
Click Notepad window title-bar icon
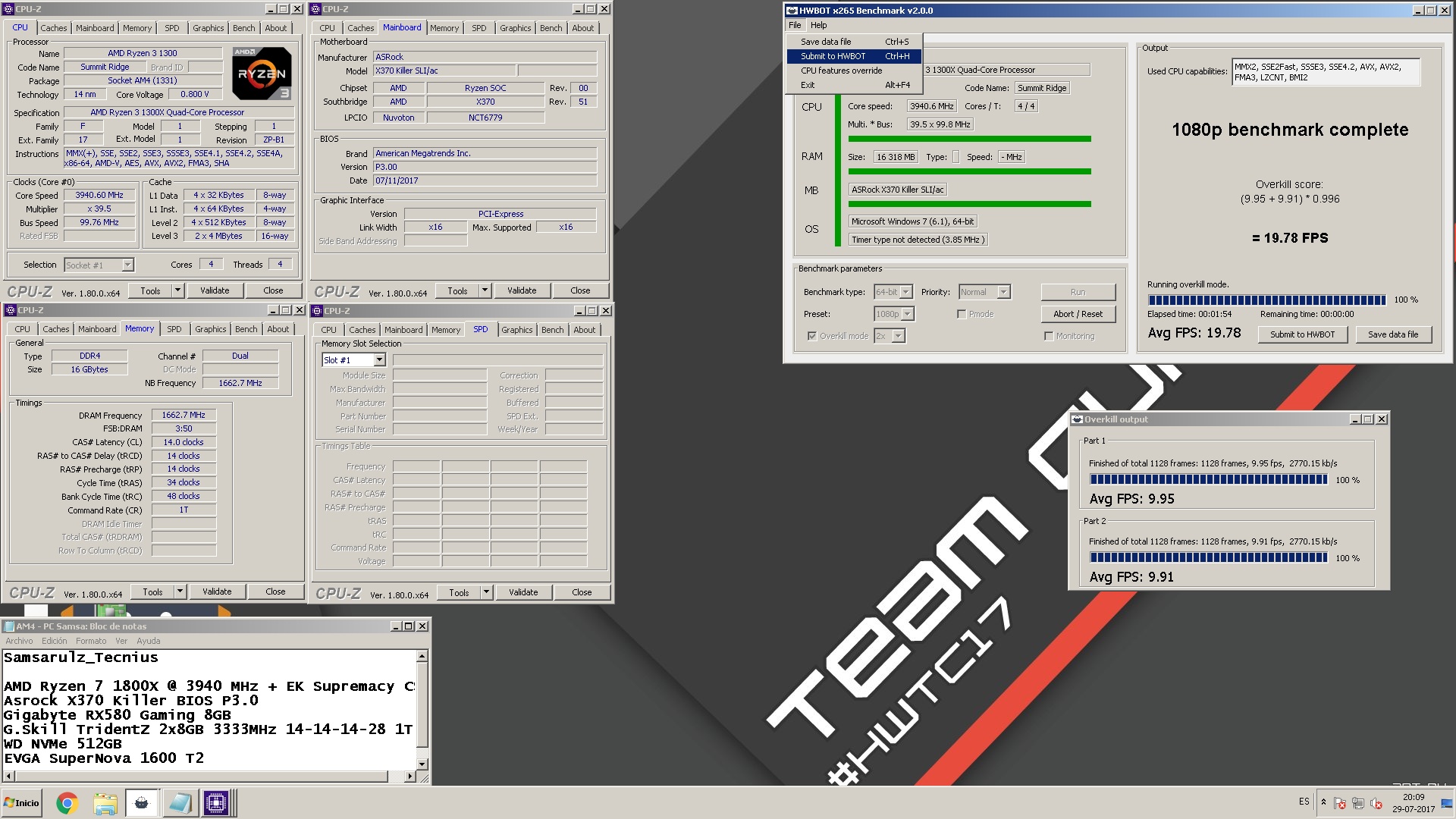9,626
